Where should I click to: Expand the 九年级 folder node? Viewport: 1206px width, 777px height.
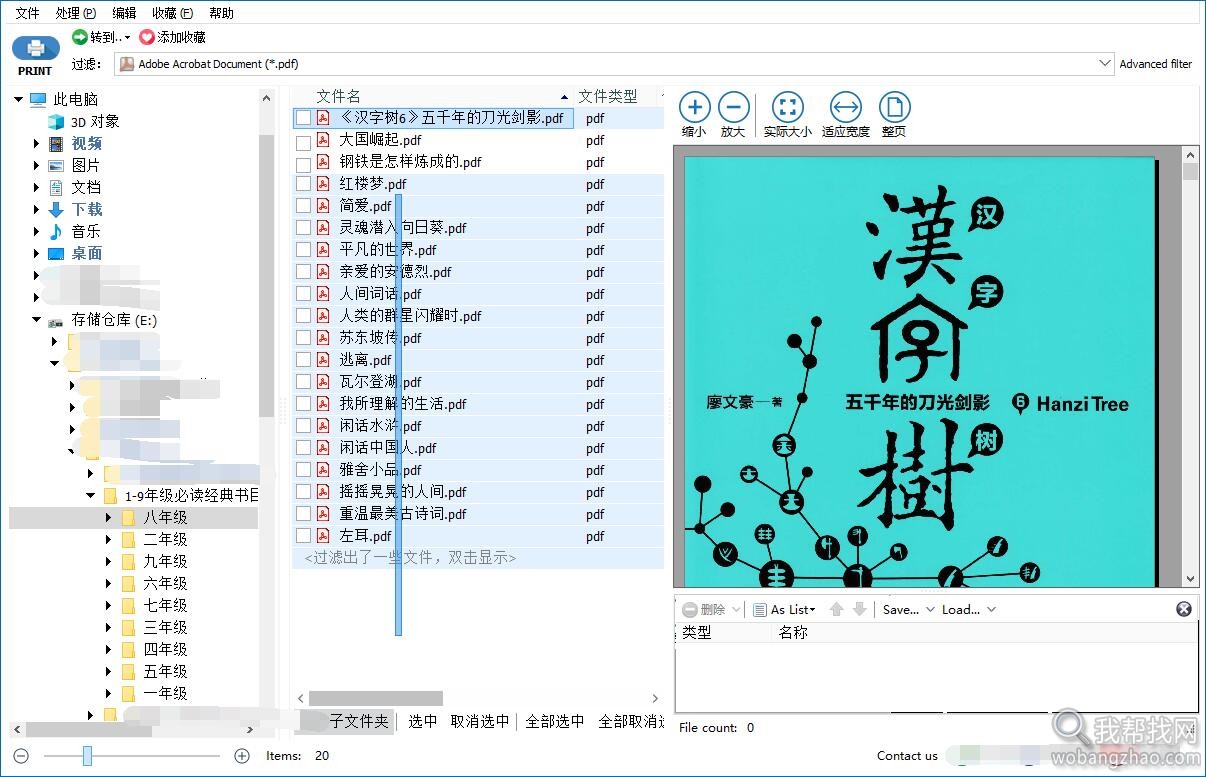108,561
